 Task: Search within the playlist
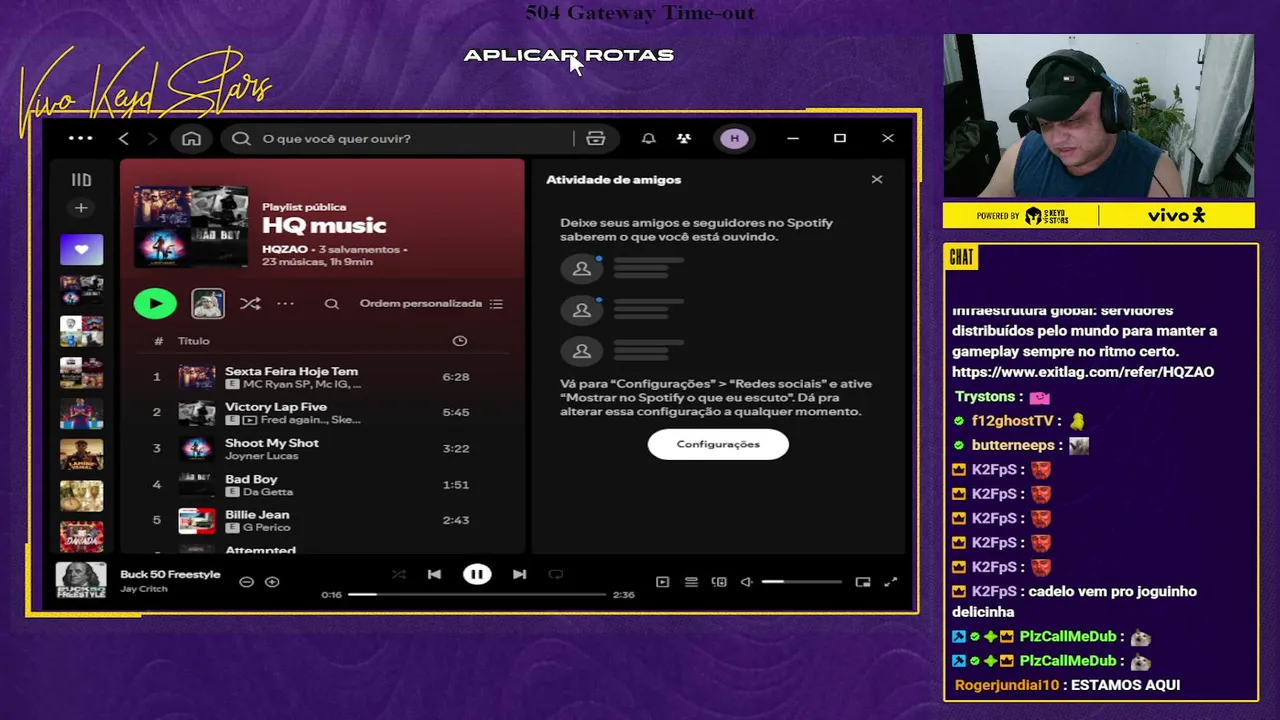click(x=331, y=303)
